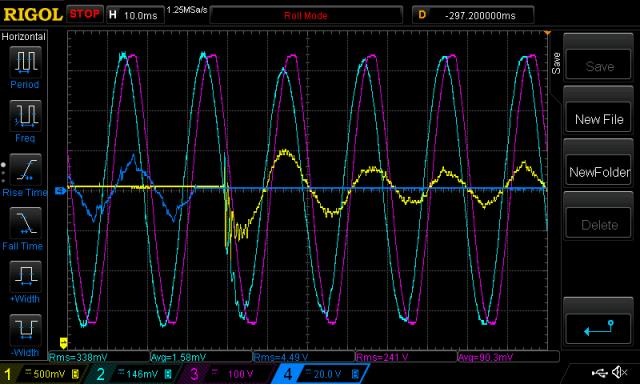The image size is (640, 384).
Task: Select the Freq measurement icon
Action: pos(25,116)
